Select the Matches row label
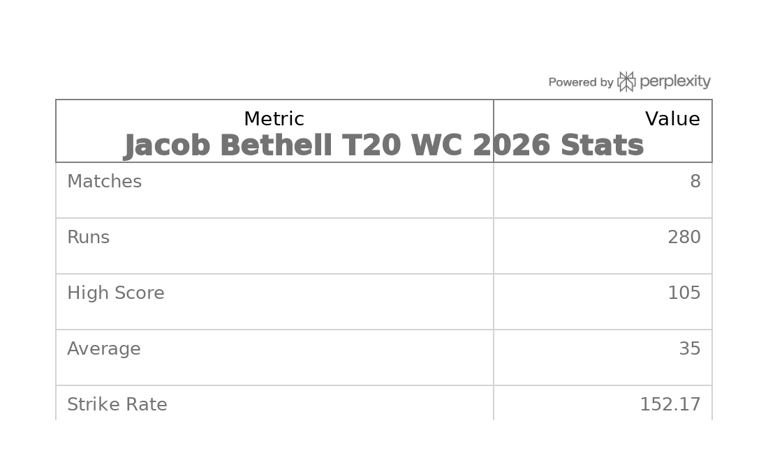 tap(104, 182)
